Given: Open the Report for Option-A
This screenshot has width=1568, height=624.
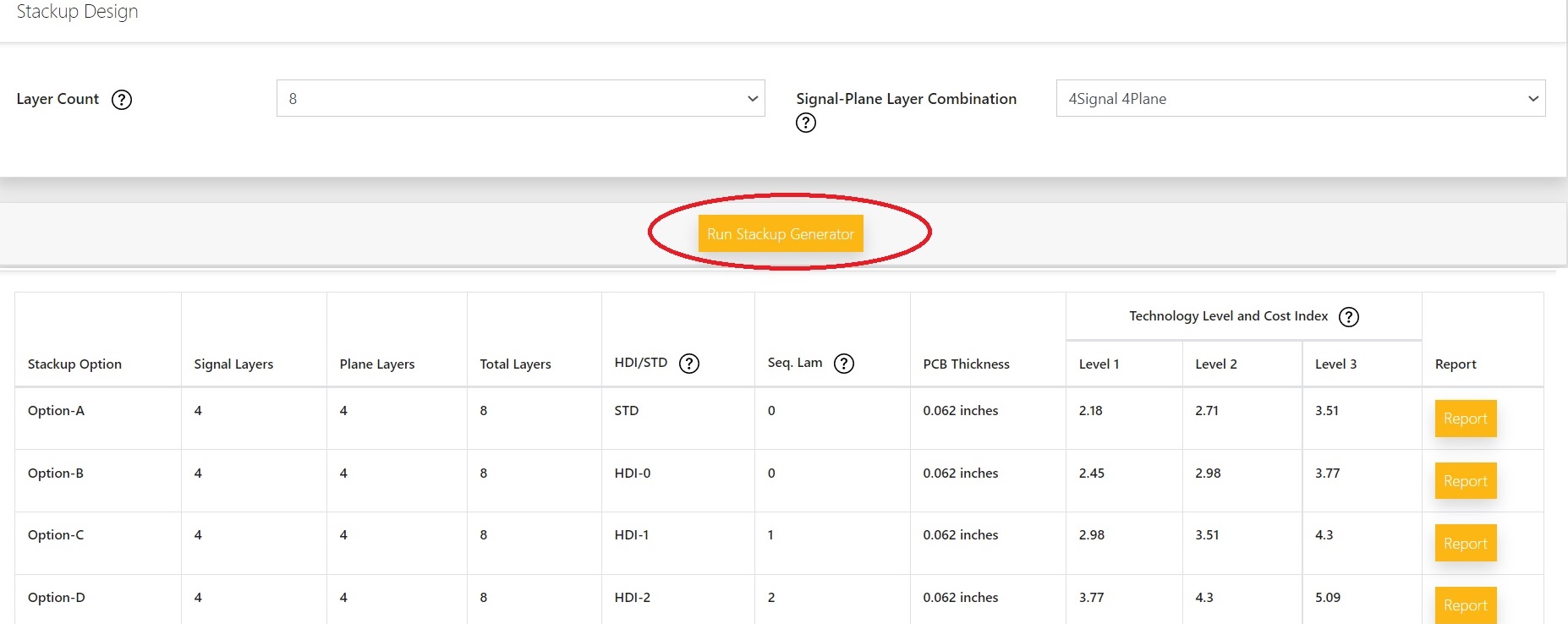Looking at the screenshot, I should click(1465, 419).
